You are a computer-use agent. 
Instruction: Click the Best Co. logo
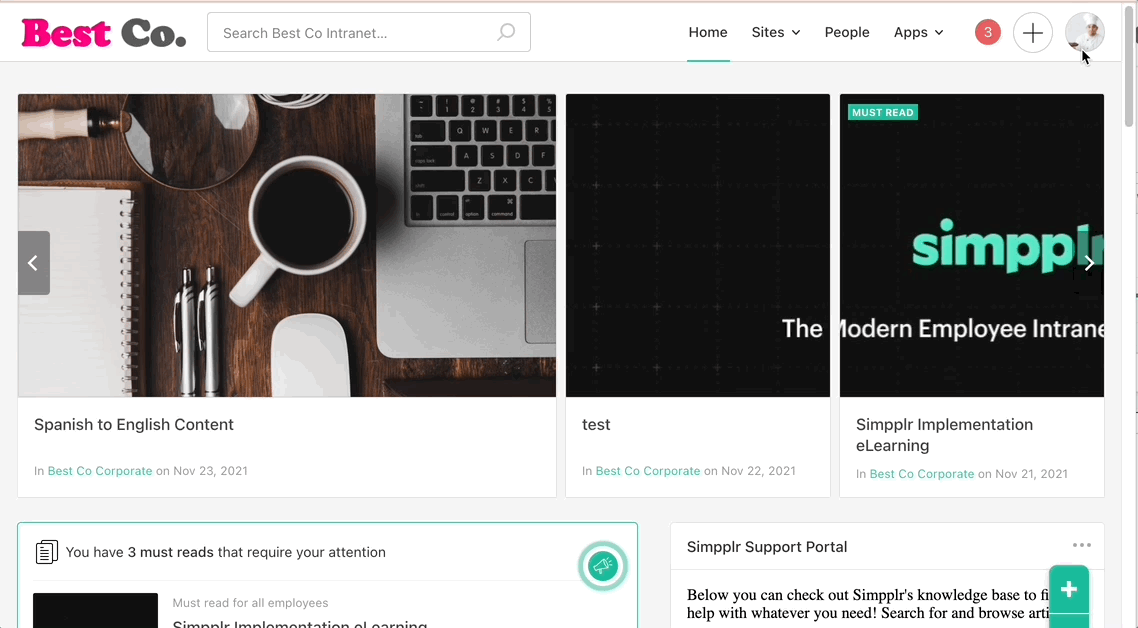coord(104,33)
